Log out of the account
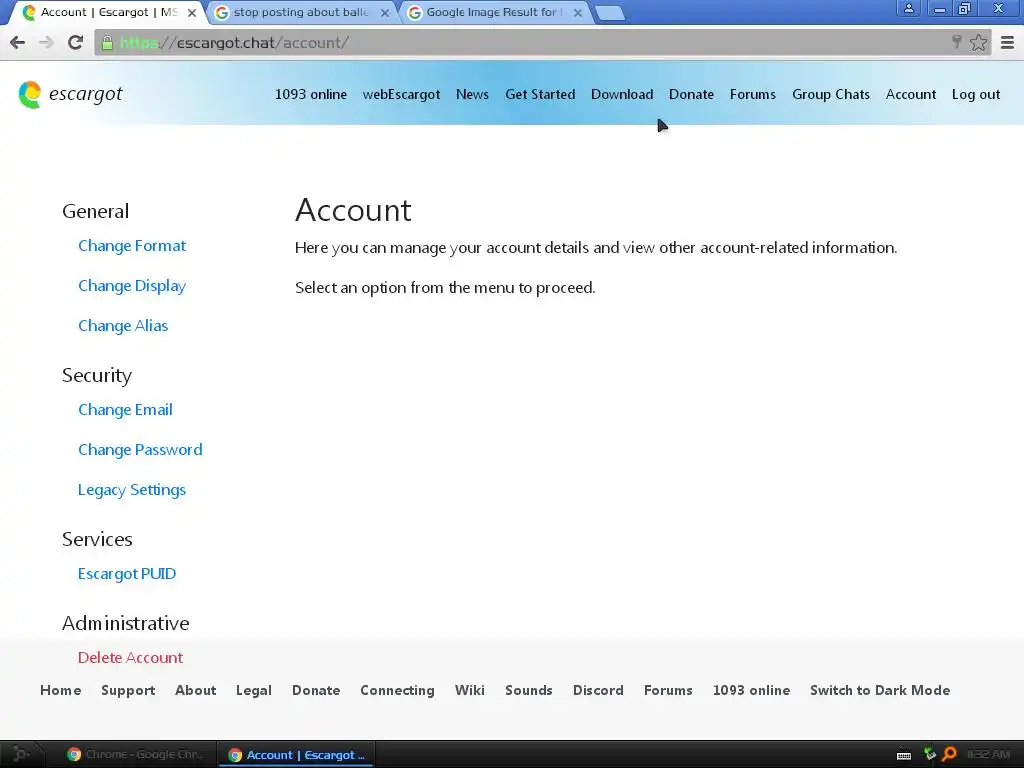Viewport: 1024px width, 768px height. pyautogui.click(x=976, y=95)
